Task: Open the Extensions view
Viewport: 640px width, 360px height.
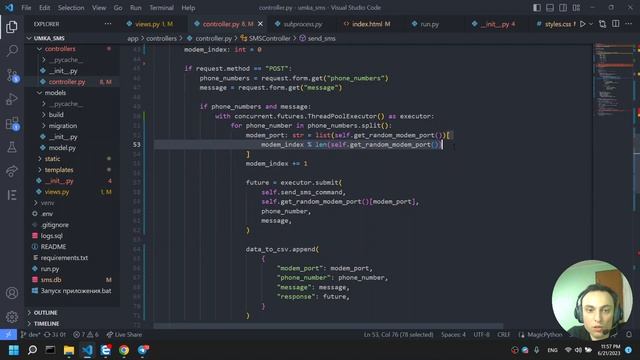Action: point(12,123)
